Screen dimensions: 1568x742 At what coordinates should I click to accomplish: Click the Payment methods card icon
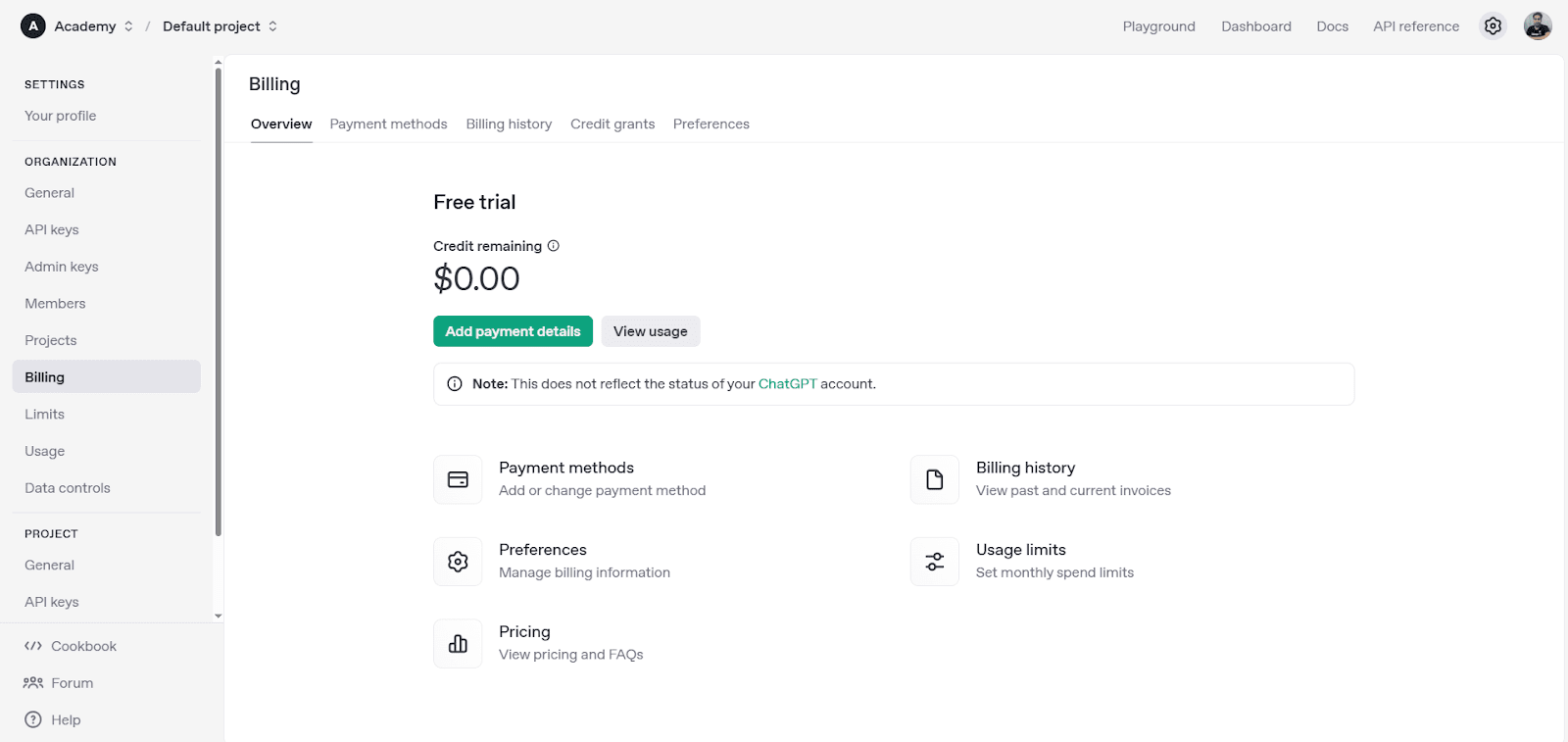pyautogui.click(x=458, y=479)
